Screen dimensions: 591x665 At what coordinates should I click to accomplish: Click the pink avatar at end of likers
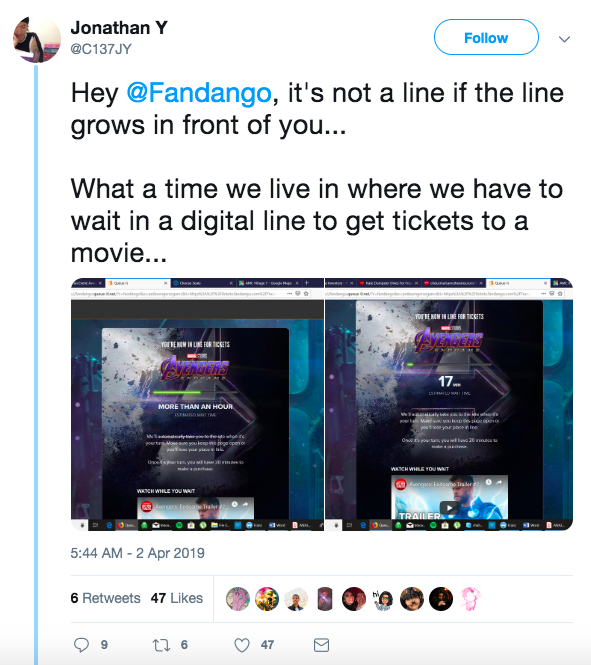point(470,599)
